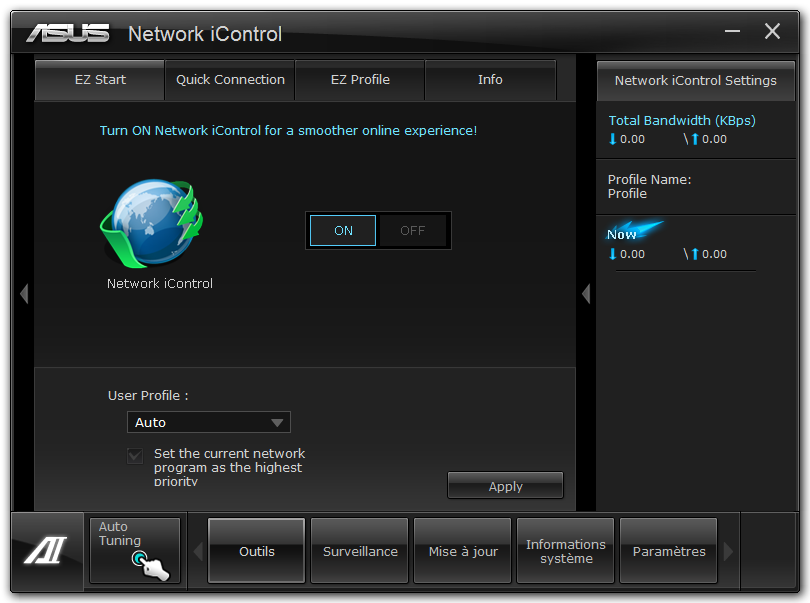Toggle highest priority network program checkbox
The height and width of the screenshot is (603, 810).
(x=135, y=456)
